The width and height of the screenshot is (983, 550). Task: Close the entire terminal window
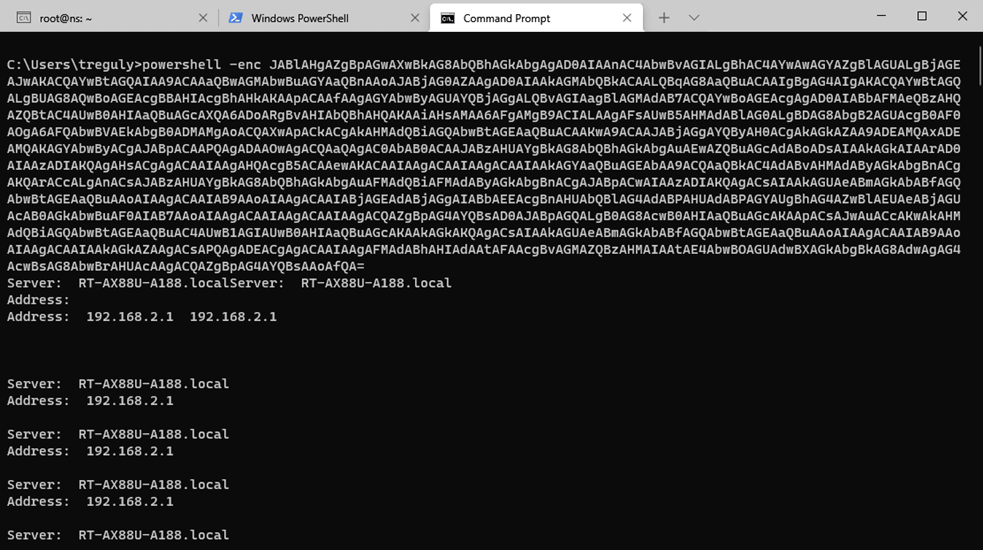[962, 16]
